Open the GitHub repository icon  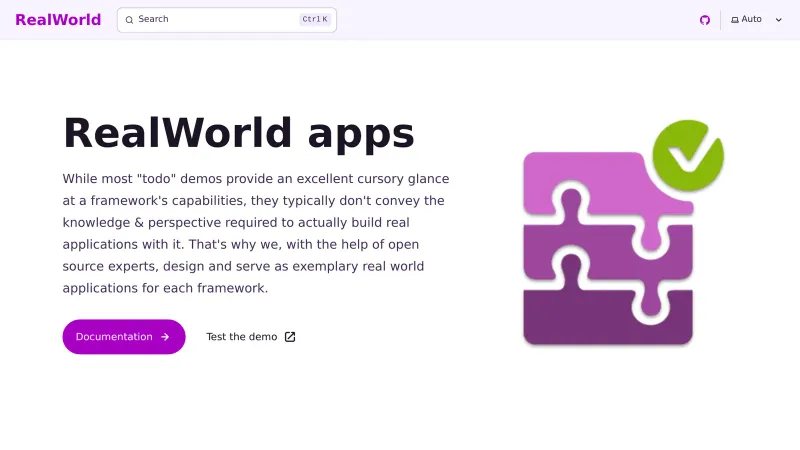704,20
